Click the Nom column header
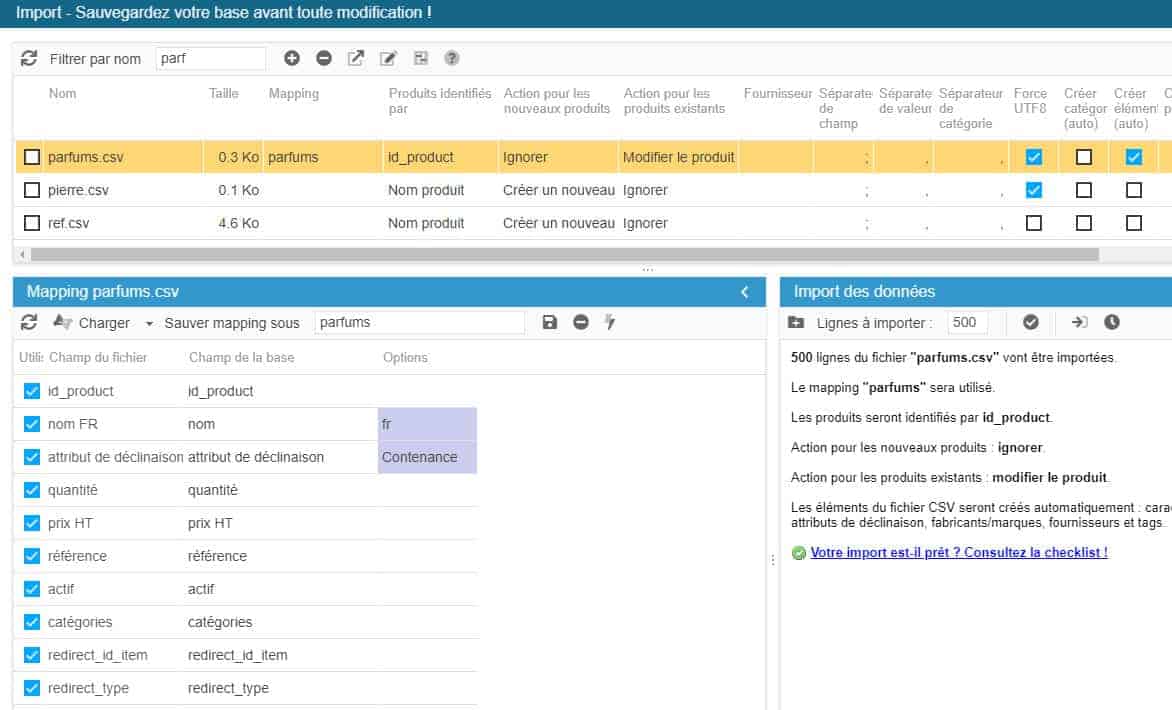Viewport: 1172px width, 710px height. point(62,93)
